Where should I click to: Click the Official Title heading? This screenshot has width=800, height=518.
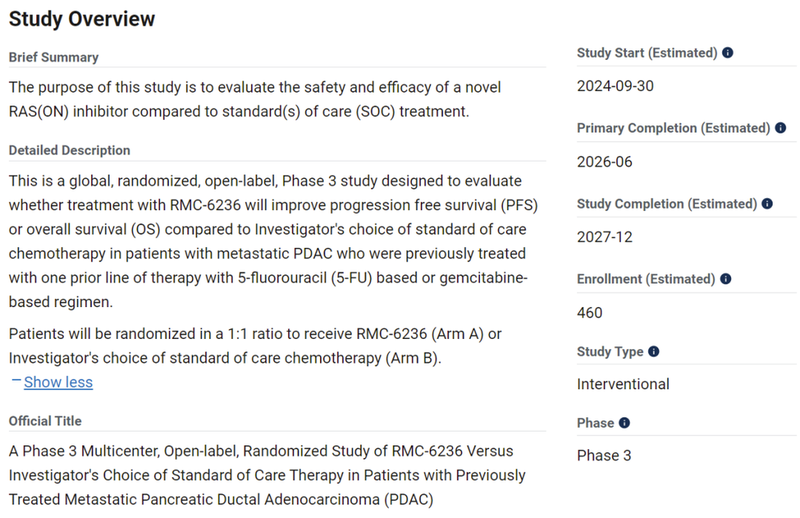pyautogui.click(x=46, y=421)
